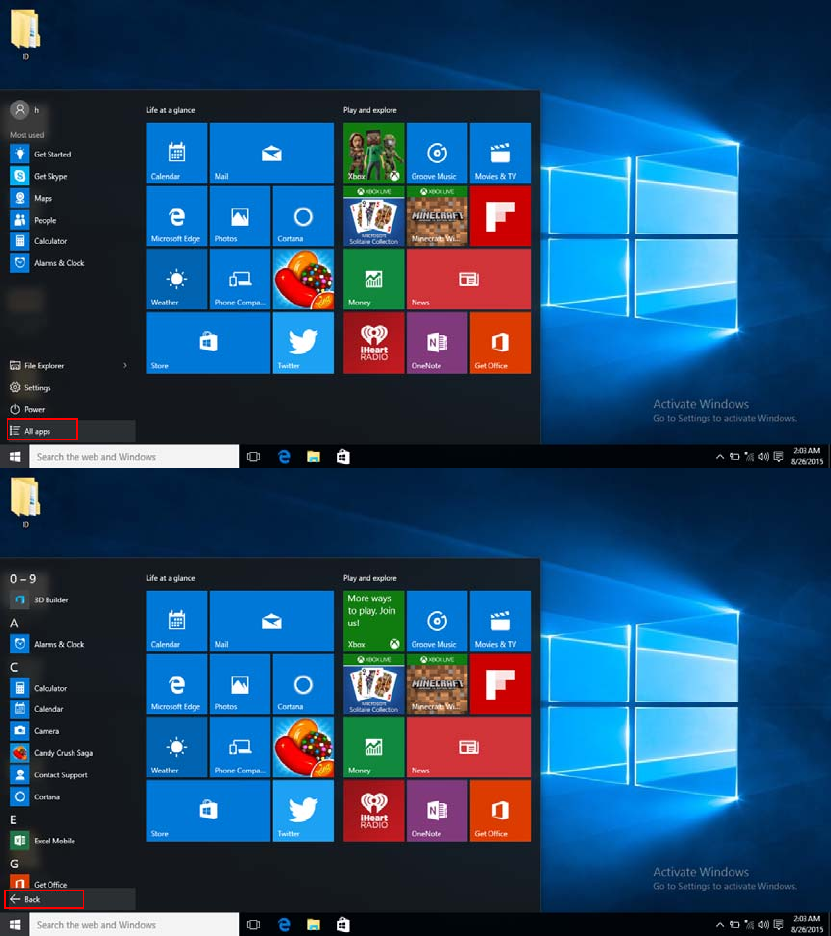This screenshot has width=831, height=936.
Task: Open Calculator under the Most used heading
Action: 39,241
